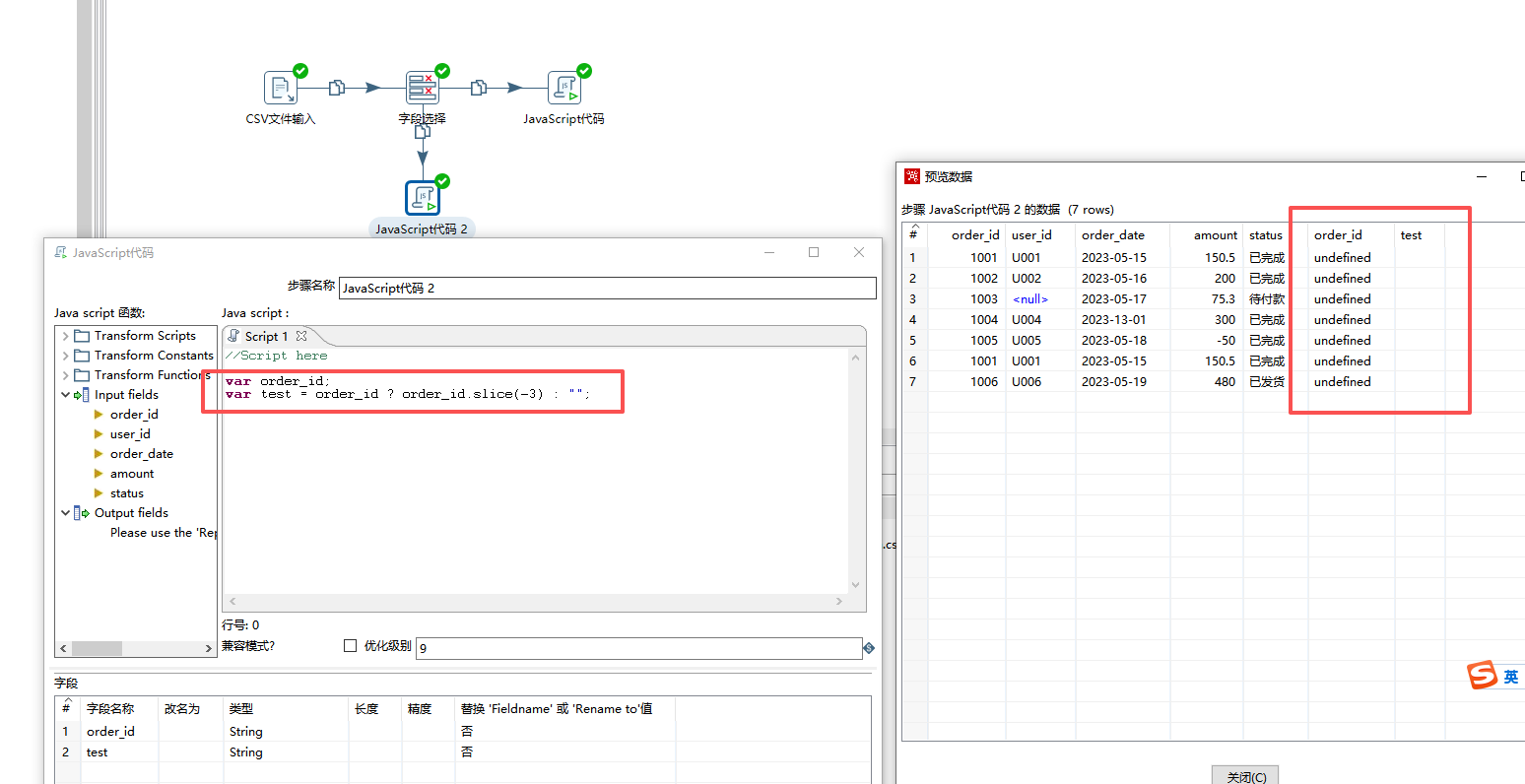Select the 字段选择 step icon on canvas
This screenshot has width=1525, height=784.
[423, 88]
